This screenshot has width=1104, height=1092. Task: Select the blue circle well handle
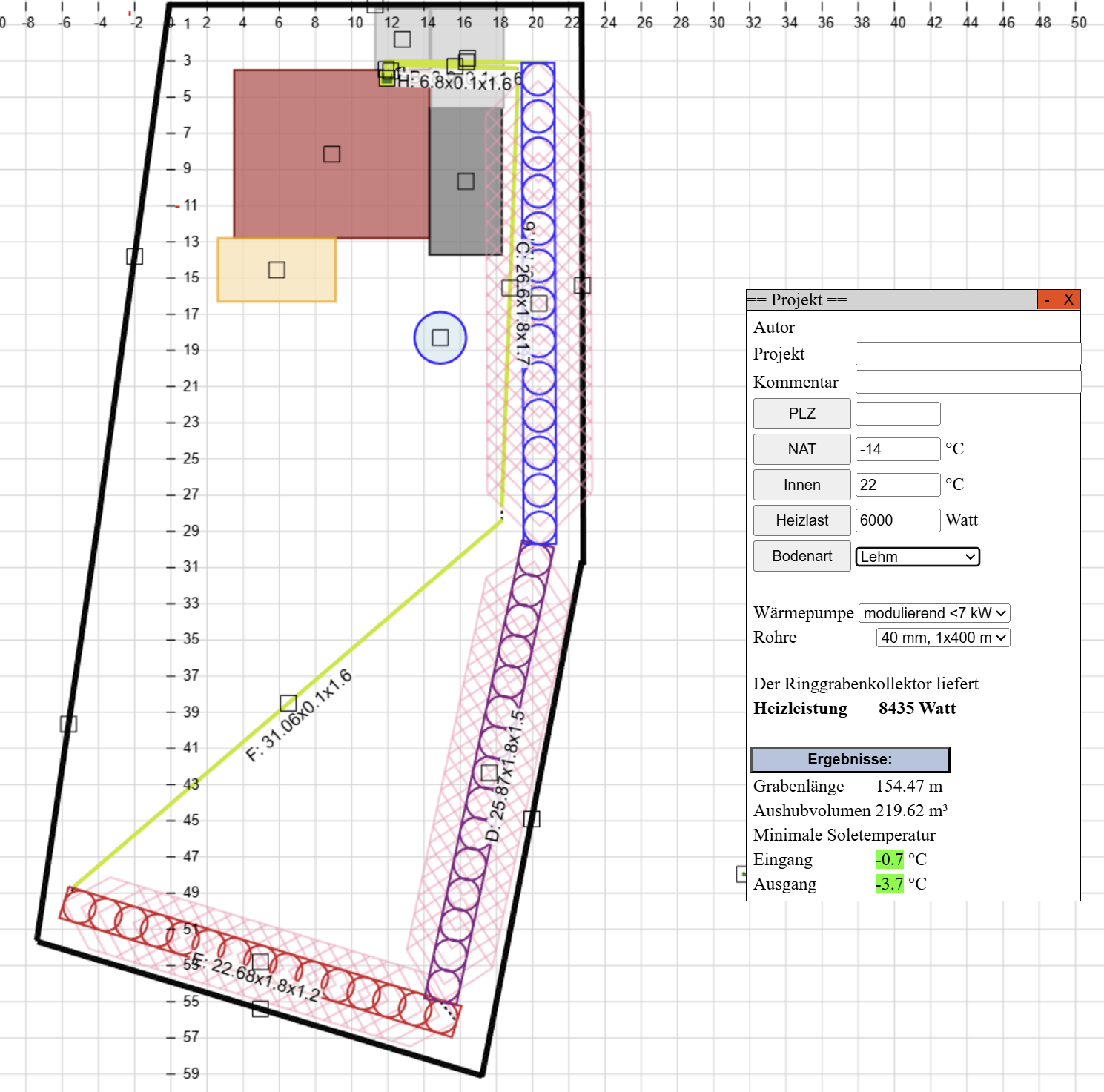tap(440, 338)
